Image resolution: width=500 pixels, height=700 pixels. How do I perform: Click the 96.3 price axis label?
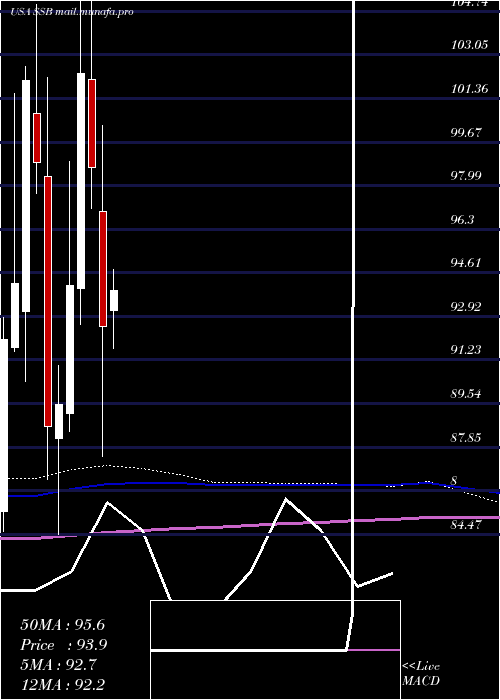pyautogui.click(x=463, y=219)
